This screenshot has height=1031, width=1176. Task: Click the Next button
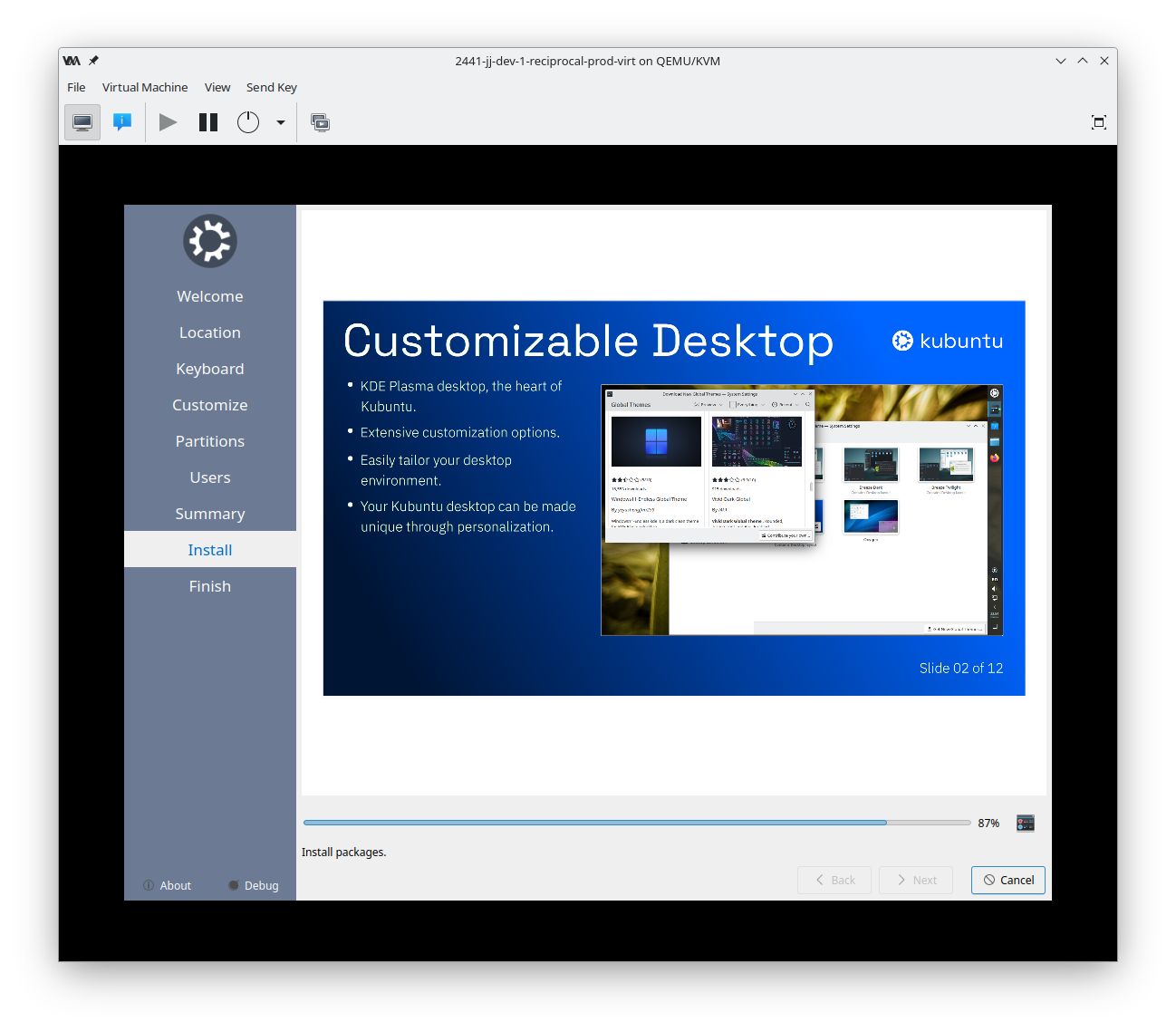coord(916,880)
